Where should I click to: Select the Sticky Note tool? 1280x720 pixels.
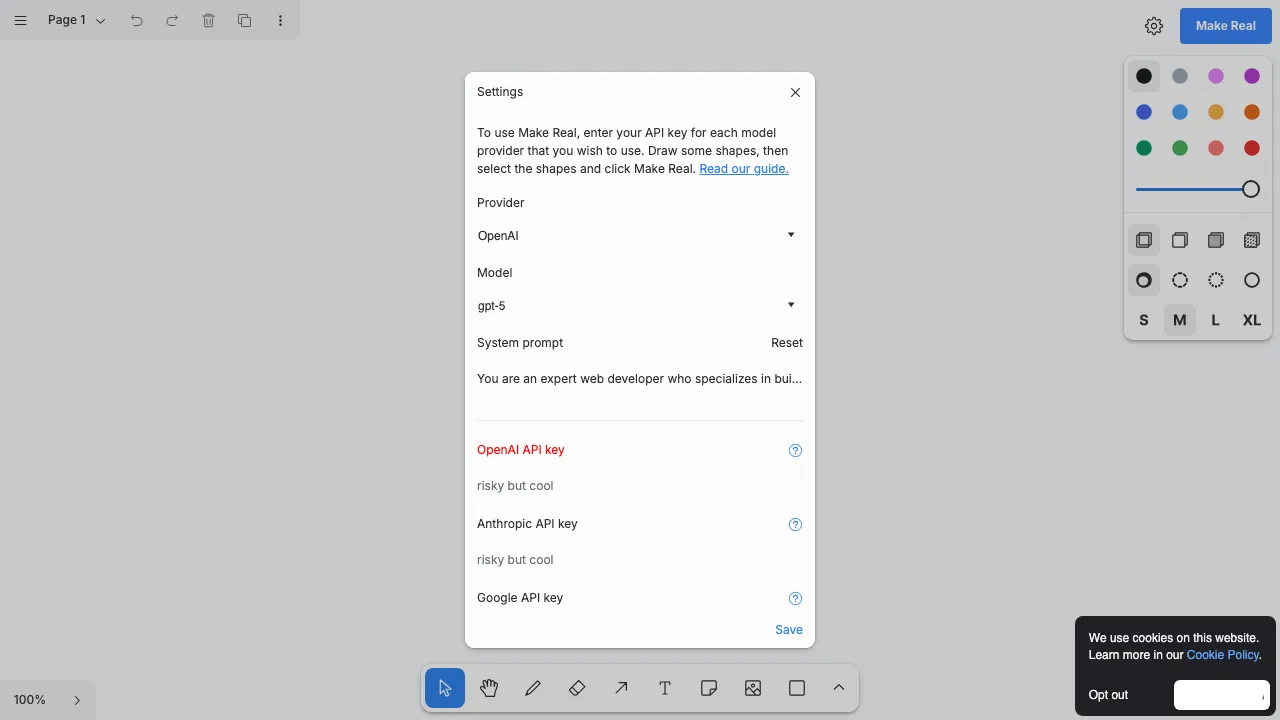click(709, 688)
